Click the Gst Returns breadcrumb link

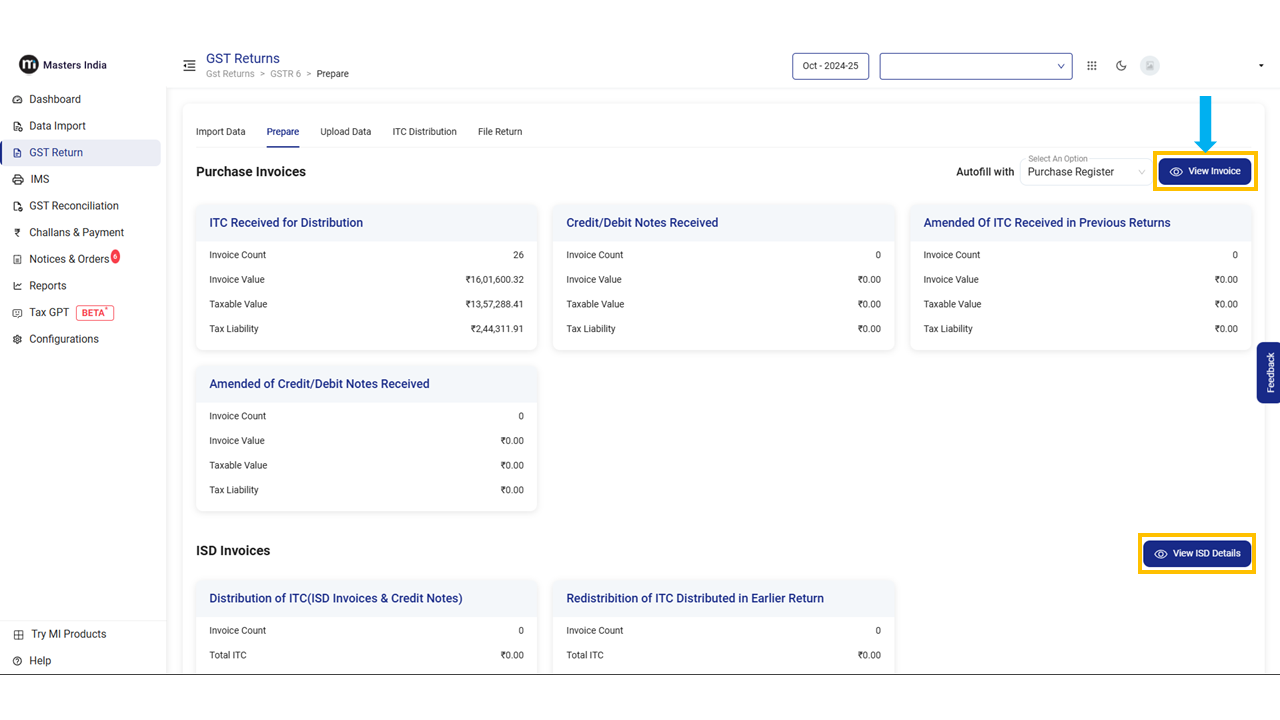pos(230,74)
